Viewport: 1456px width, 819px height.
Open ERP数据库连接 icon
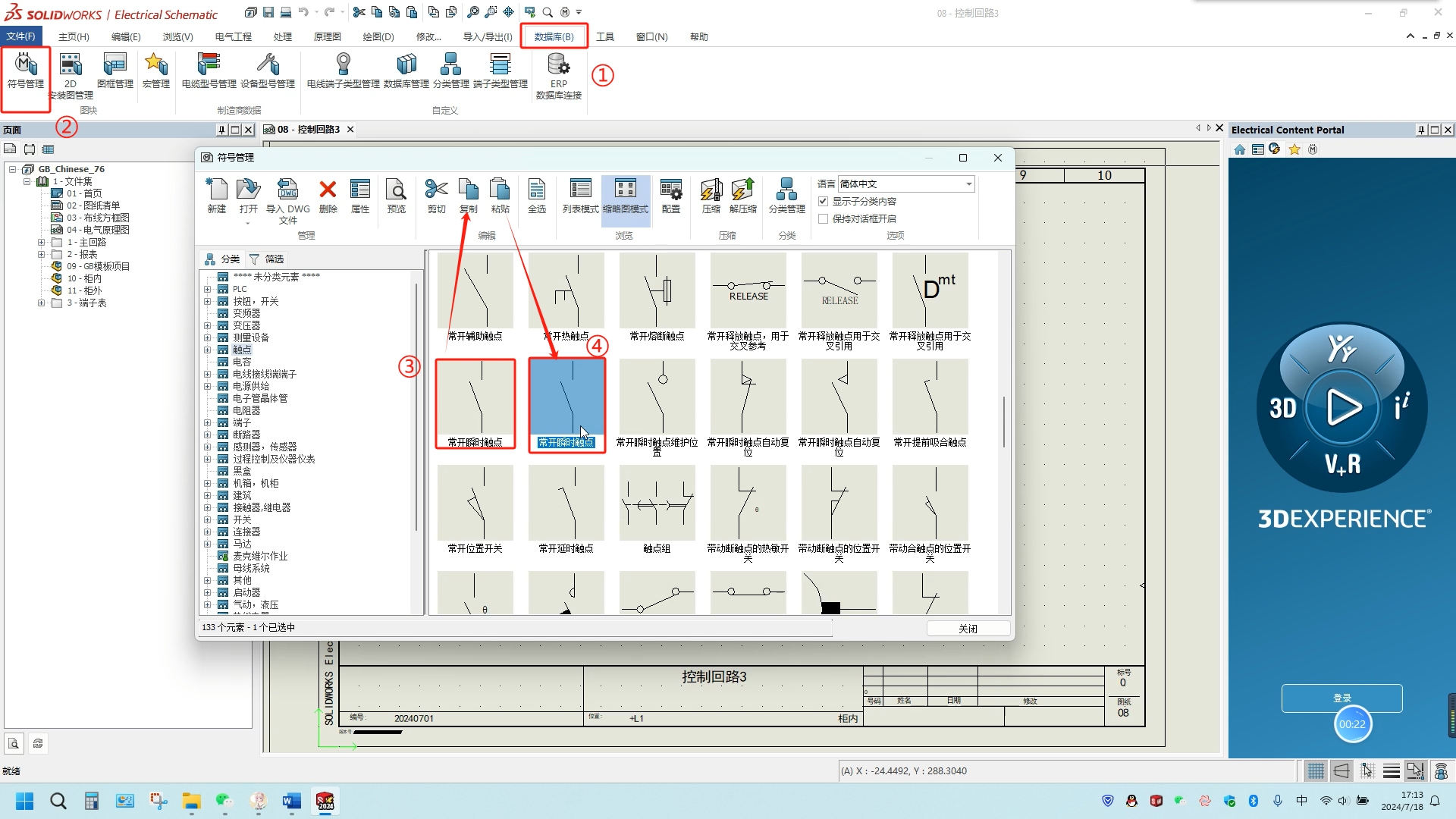pyautogui.click(x=559, y=76)
